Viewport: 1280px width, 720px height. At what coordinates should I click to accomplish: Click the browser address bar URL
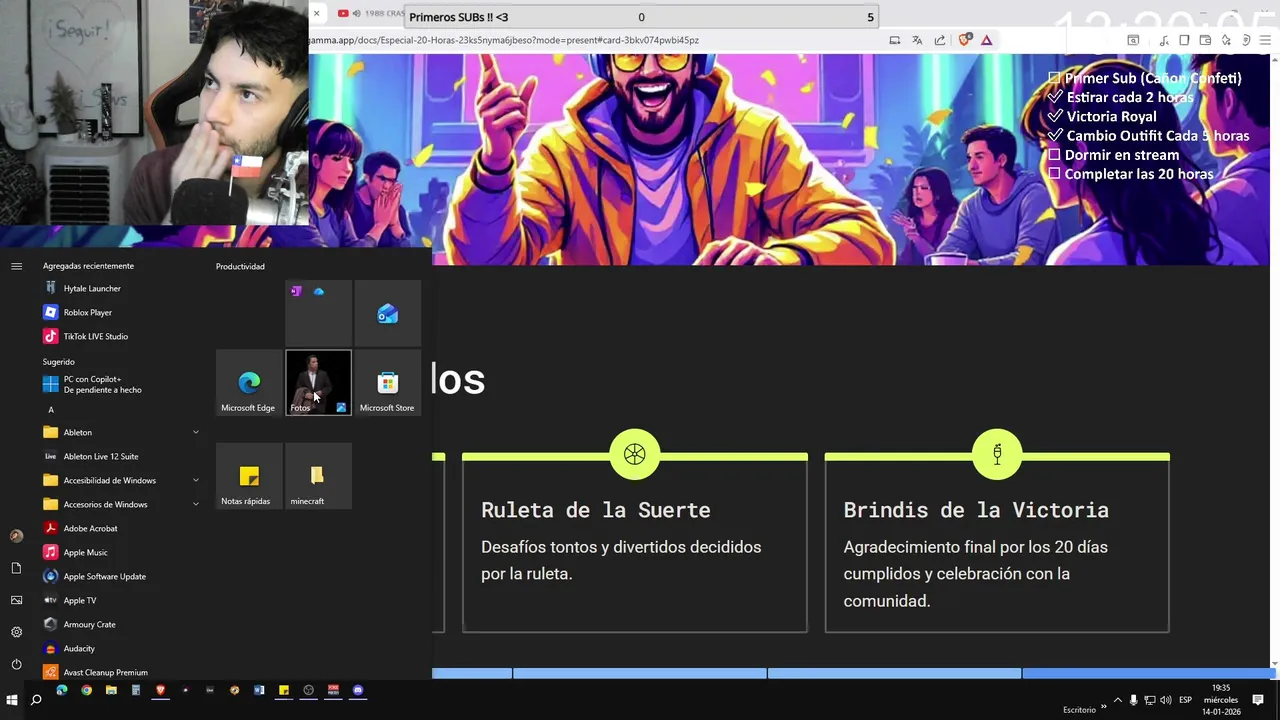point(504,40)
